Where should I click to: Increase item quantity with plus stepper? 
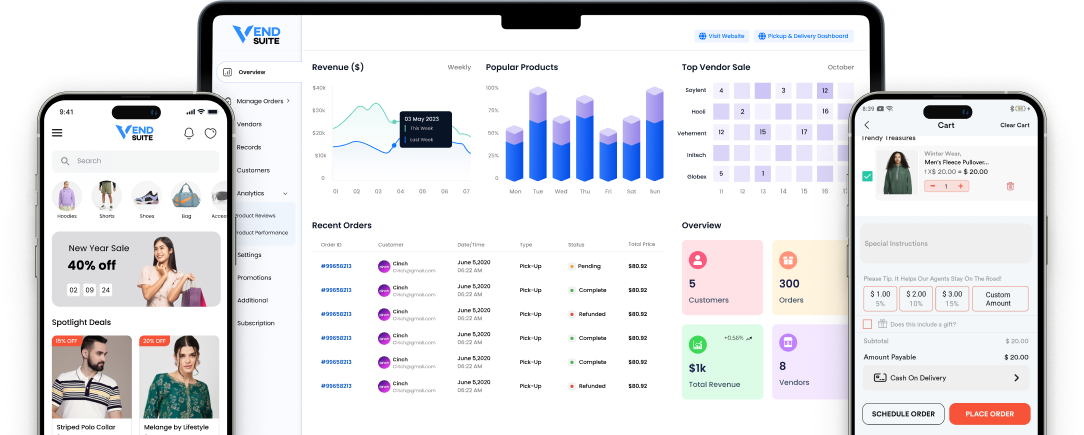961,186
